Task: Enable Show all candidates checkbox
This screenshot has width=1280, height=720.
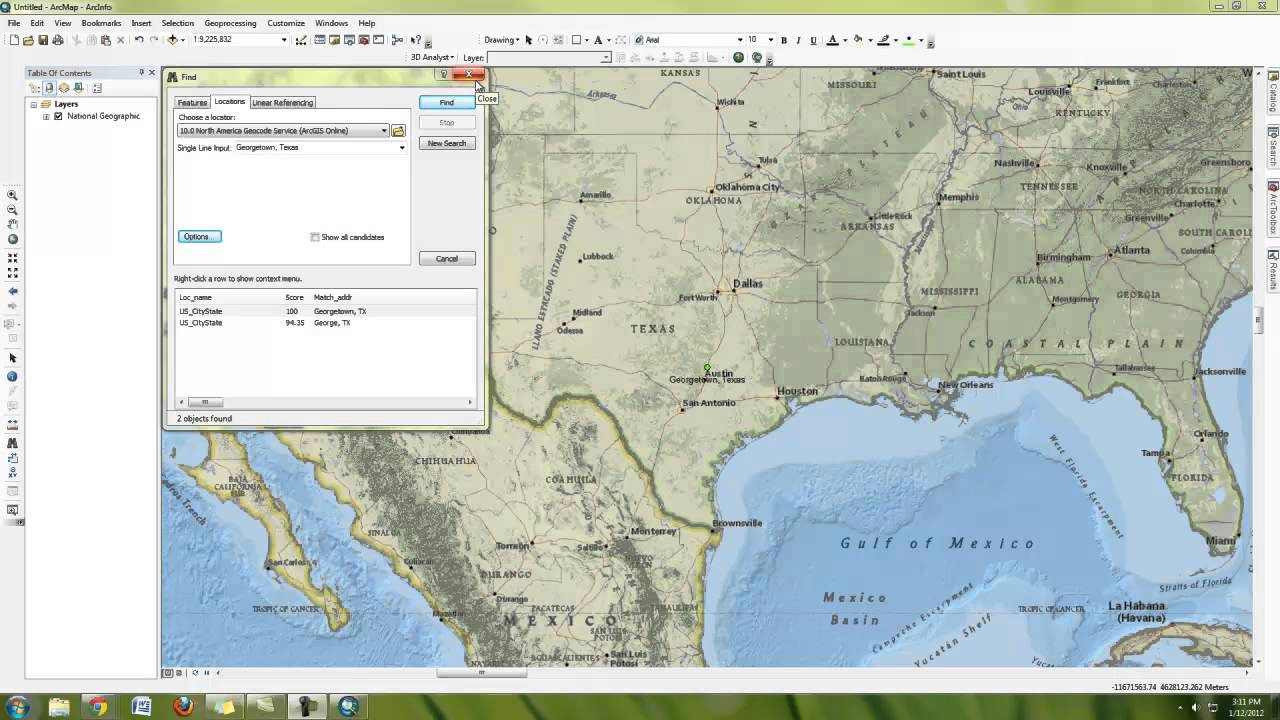Action: click(315, 237)
